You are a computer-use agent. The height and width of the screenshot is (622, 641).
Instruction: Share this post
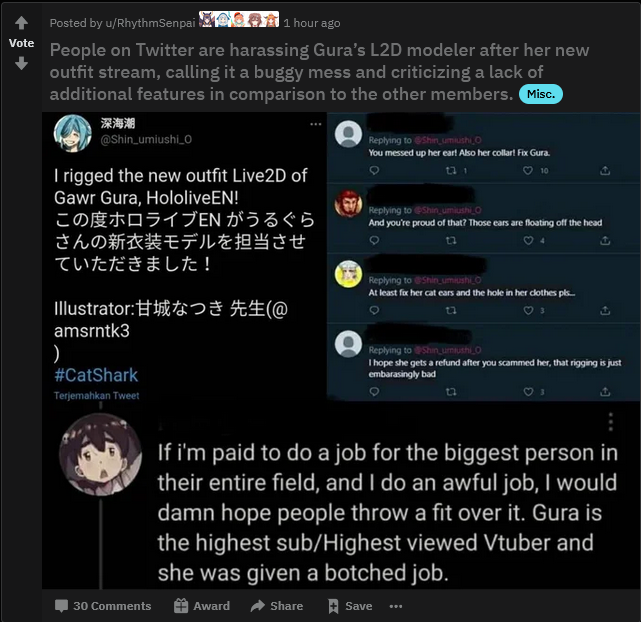click(x=277, y=606)
